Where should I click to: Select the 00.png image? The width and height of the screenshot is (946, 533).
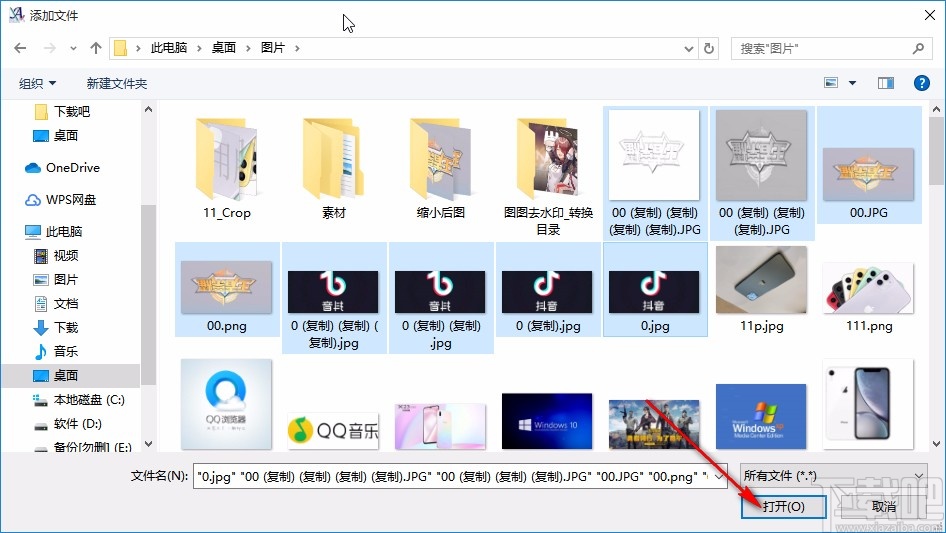point(227,290)
